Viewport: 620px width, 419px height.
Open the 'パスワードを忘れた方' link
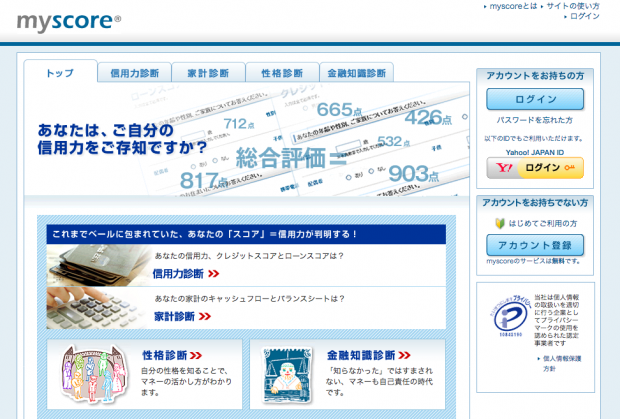535,120
